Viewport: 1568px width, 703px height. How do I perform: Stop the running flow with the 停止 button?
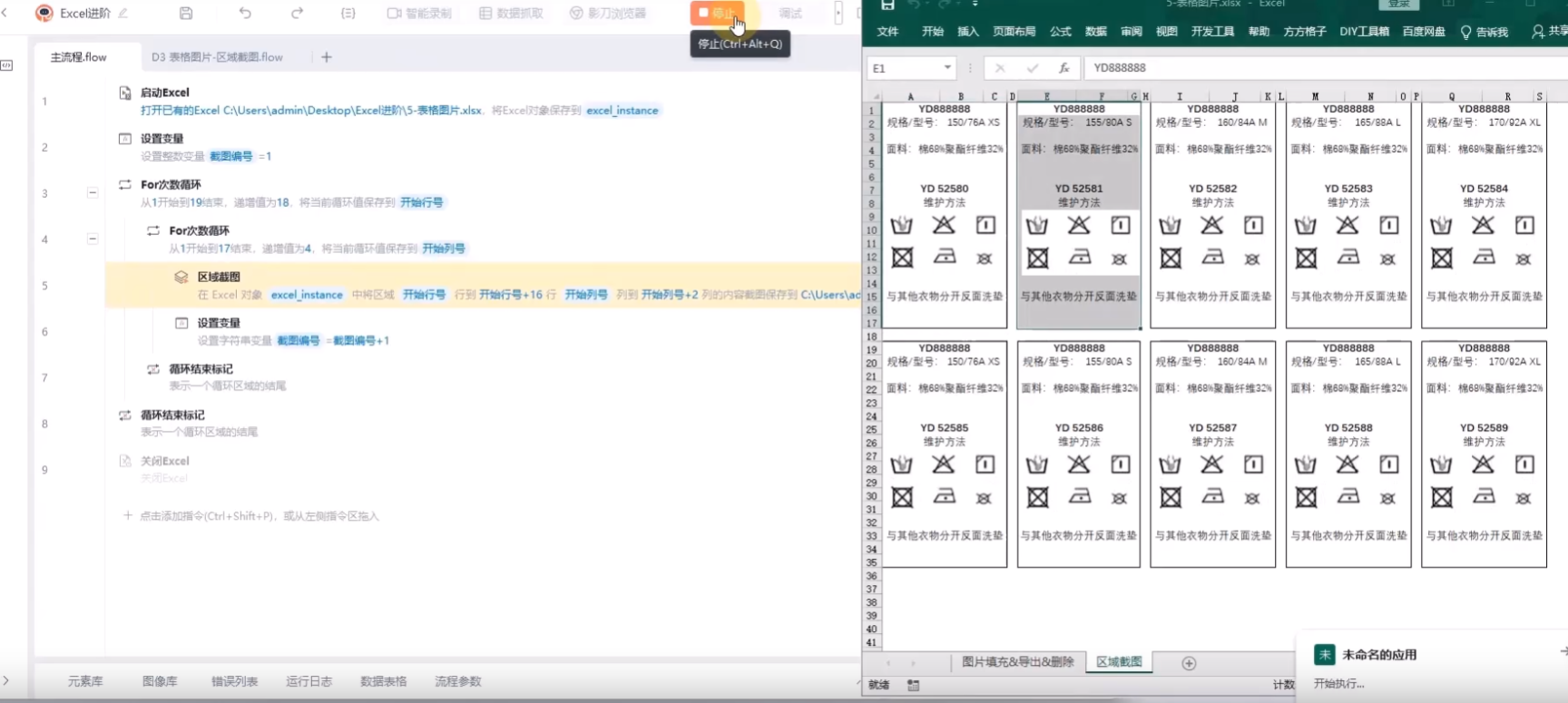pyautogui.click(x=717, y=13)
